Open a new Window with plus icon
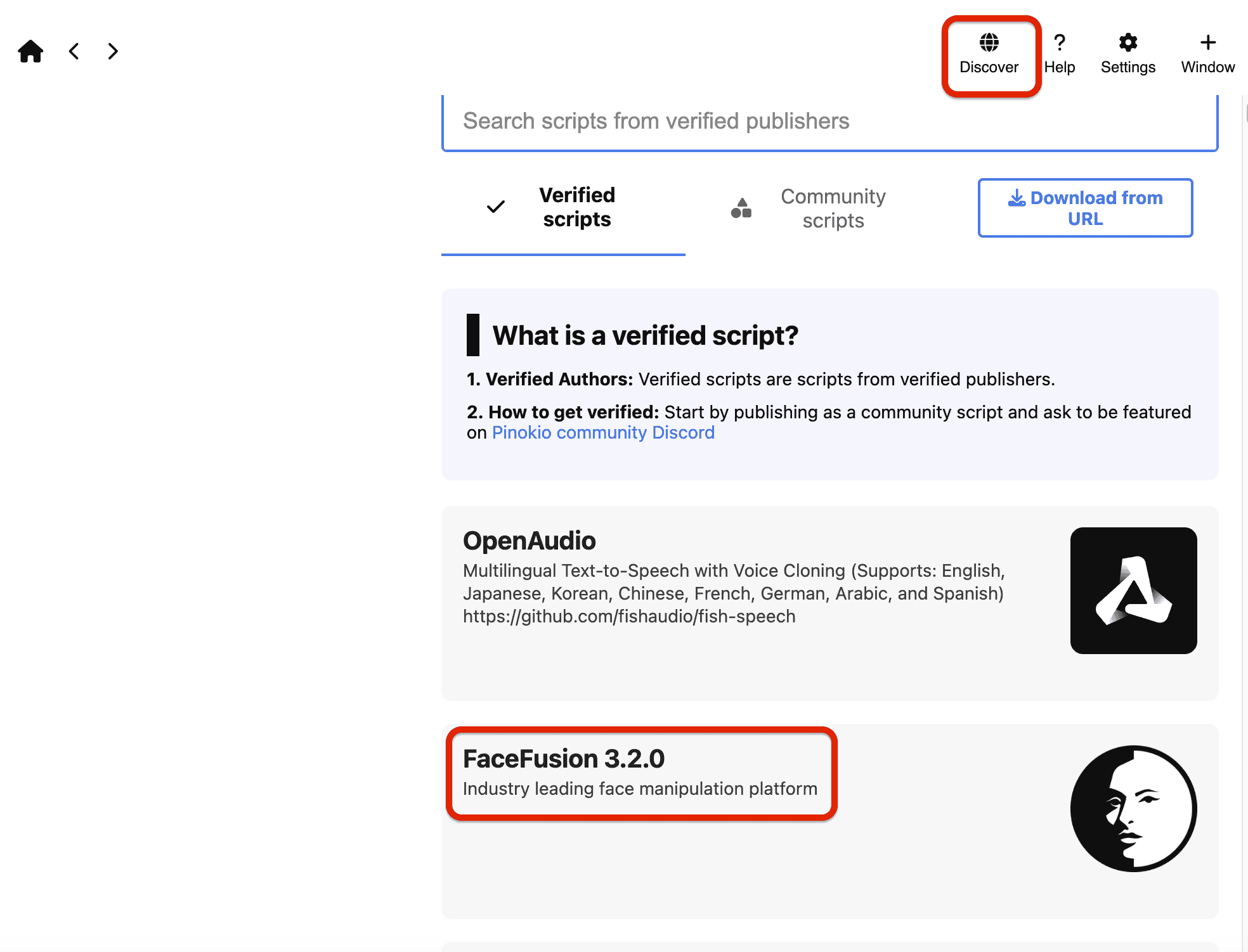Image resolution: width=1248 pixels, height=952 pixels. point(1207,43)
